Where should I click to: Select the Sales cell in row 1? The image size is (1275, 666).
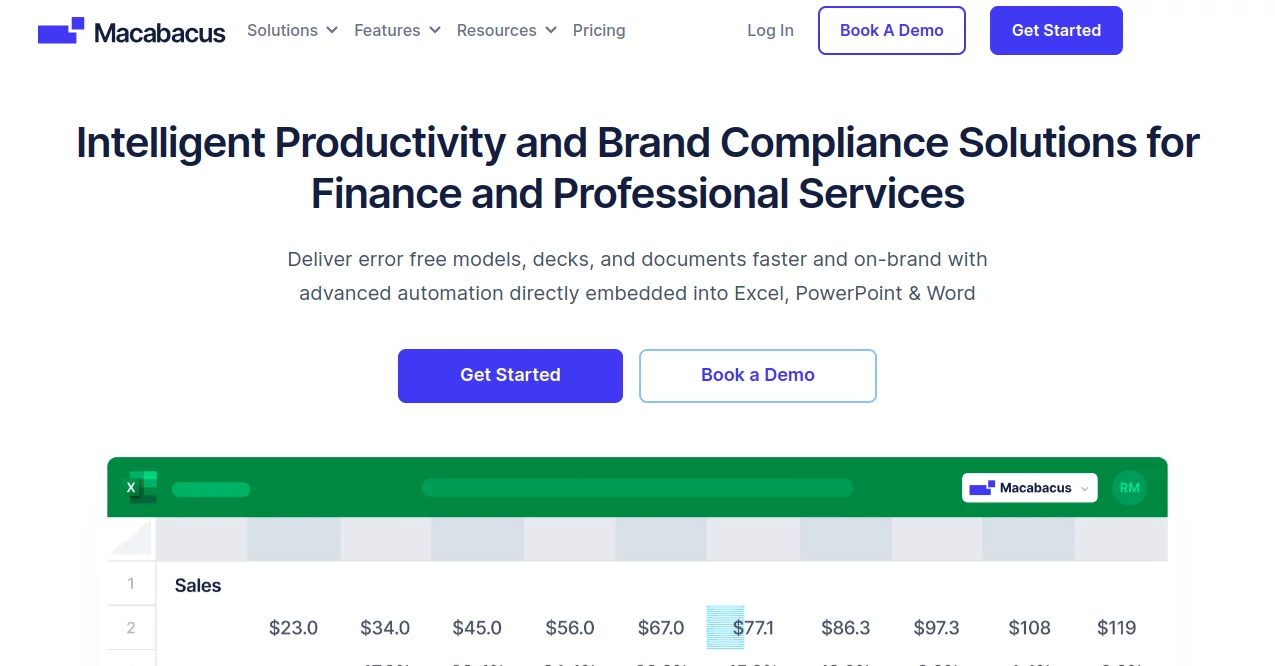(x=197, y=585)
